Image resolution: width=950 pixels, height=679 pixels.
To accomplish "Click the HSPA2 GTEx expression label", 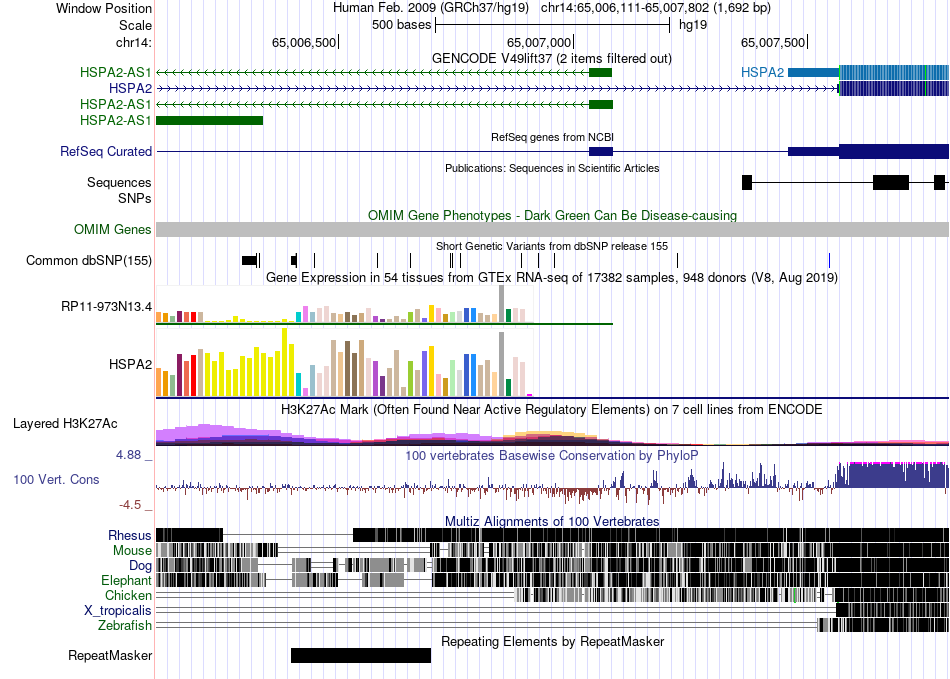I will [x=130, y=365].
